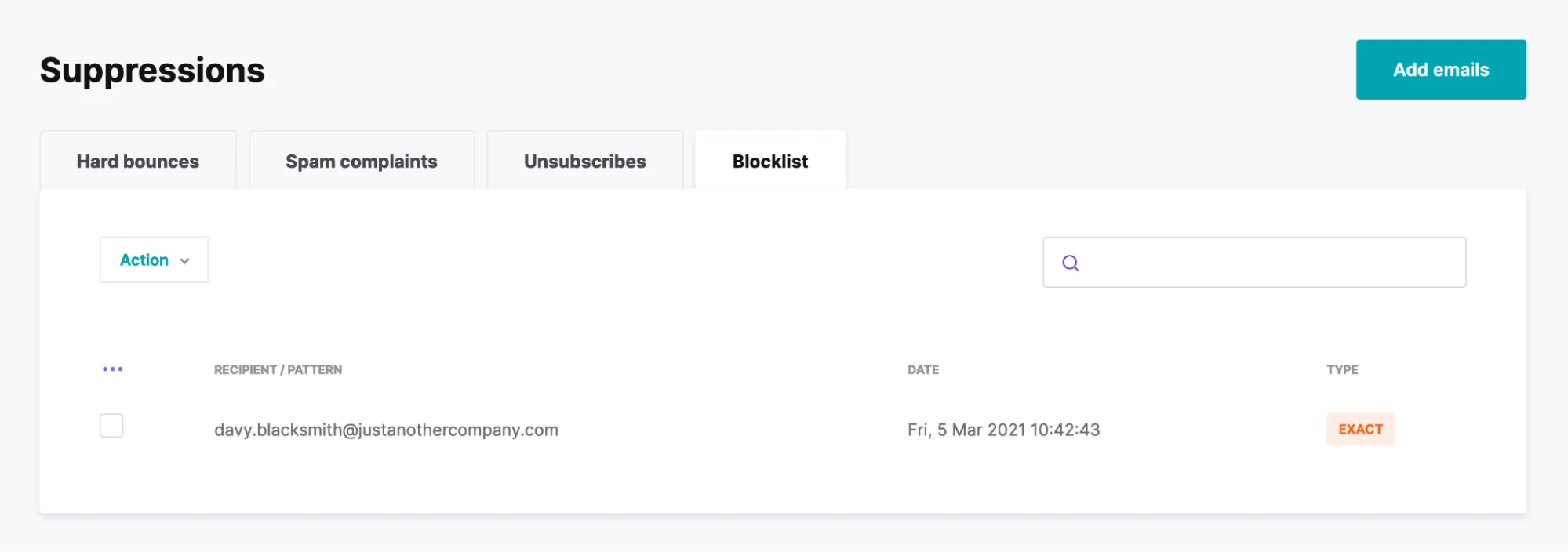Click the chevron arrow beside Action
The width and height of the screenshot is (1568, 552).
[185, 261]
